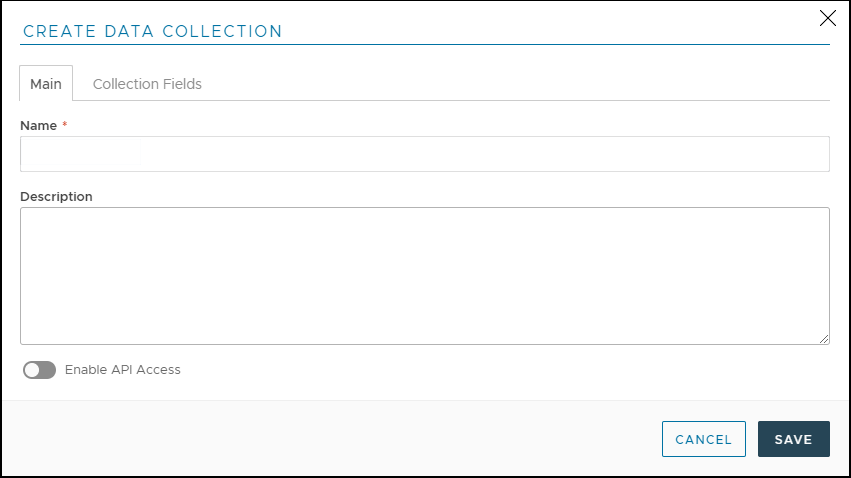Image resolution: width=851 pixels, height=478 pixels.
Task: Click the Name field label
Action: click(38, 126)
